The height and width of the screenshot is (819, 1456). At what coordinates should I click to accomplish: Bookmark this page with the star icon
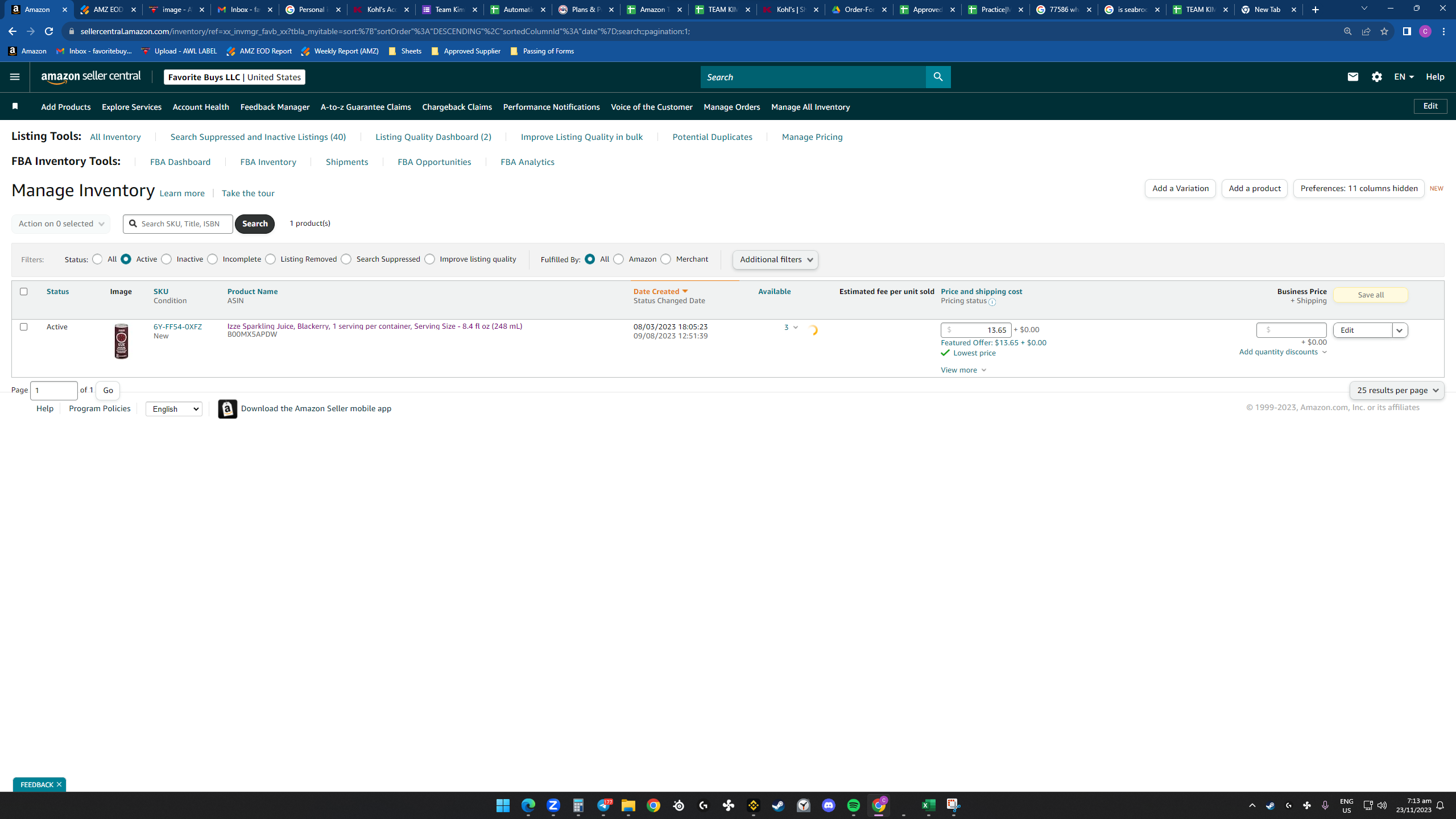[x=1384, y=31]
